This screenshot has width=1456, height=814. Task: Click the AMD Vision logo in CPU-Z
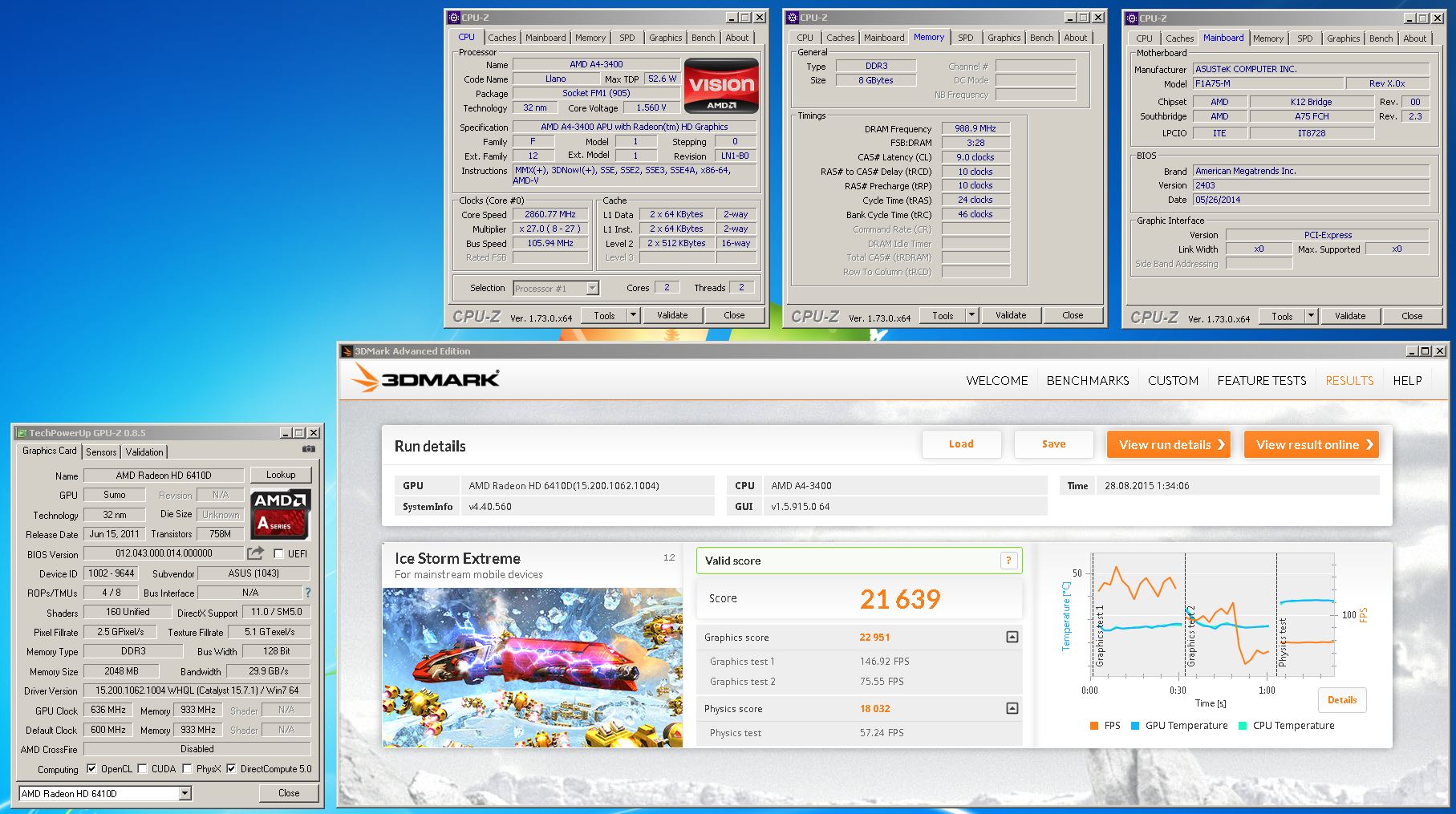tap(720, 85)
